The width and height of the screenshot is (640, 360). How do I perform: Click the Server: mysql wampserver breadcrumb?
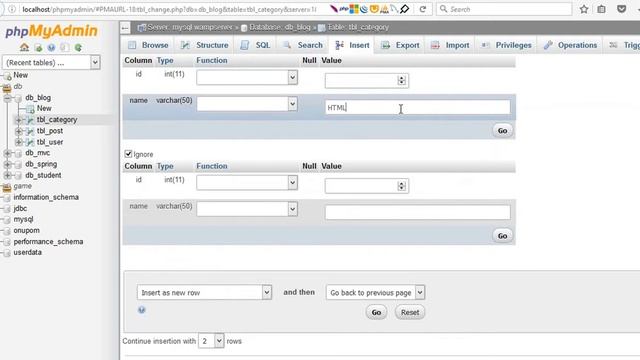(190, 27)
